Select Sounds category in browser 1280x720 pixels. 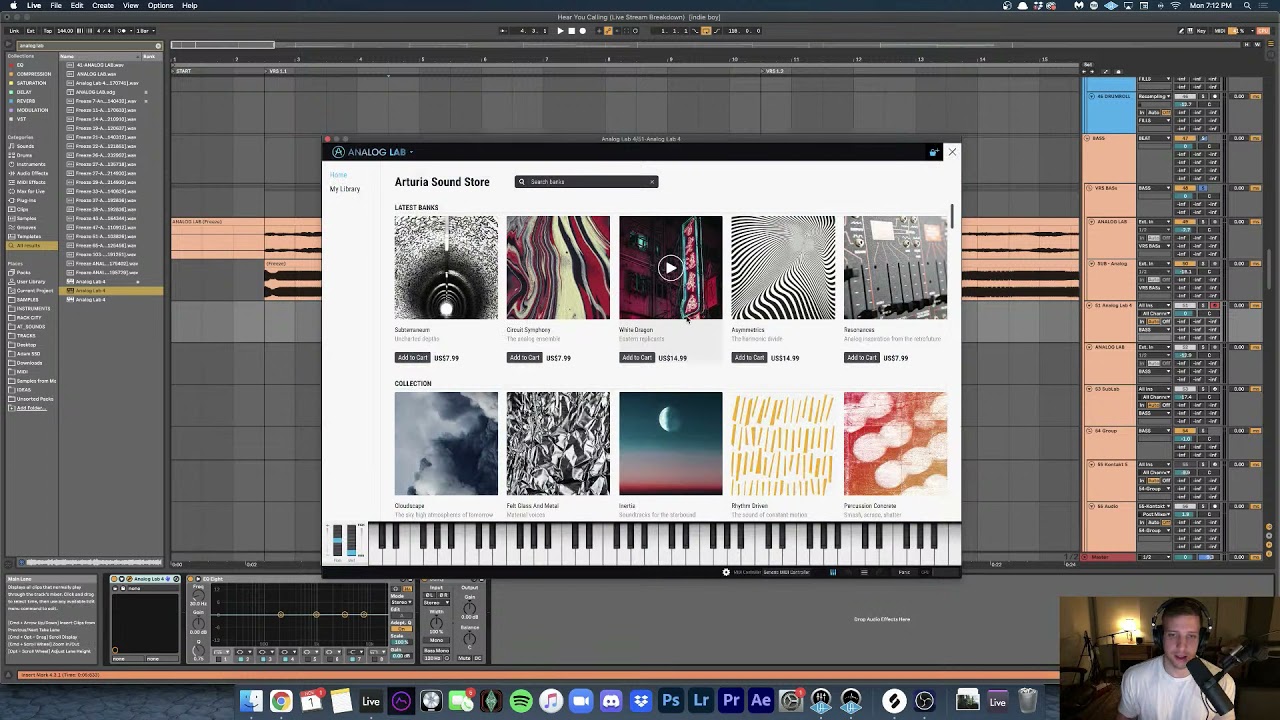point(25,146)
